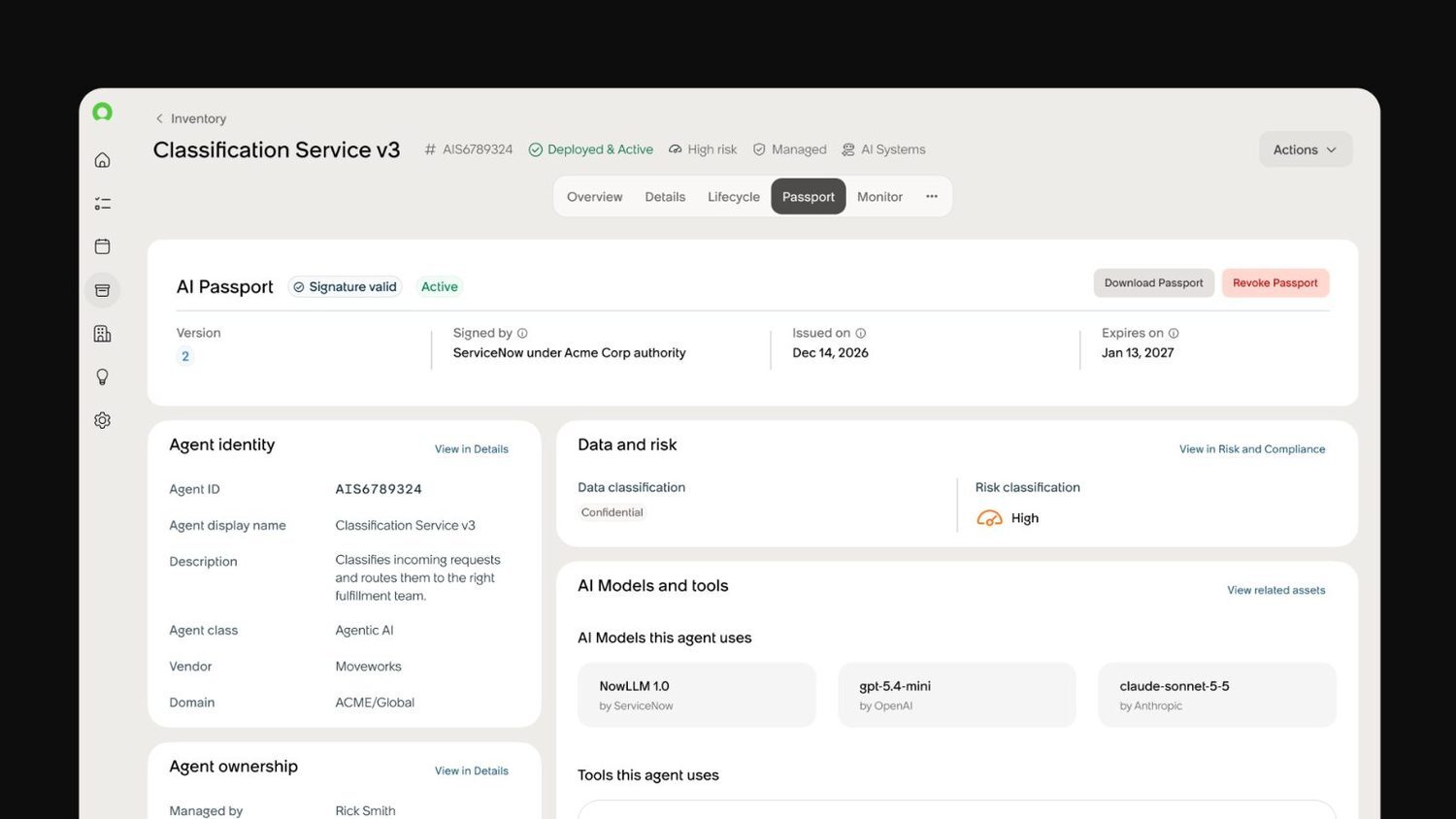Open the claude-sonnet-5-5 model card
The image size is (1456, 819).
coord(1217,695)
